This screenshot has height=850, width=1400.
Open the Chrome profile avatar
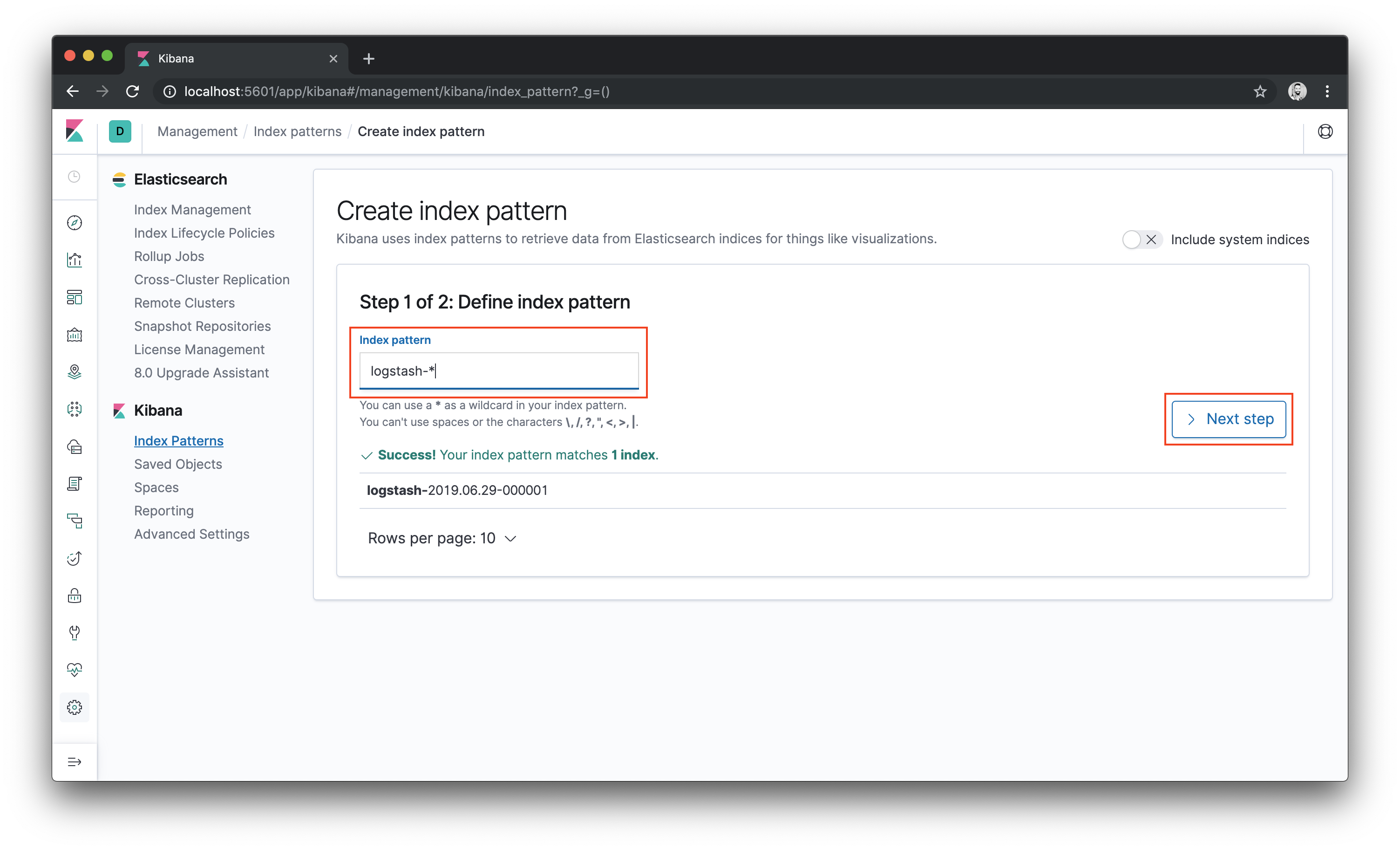coord(1297,91)
